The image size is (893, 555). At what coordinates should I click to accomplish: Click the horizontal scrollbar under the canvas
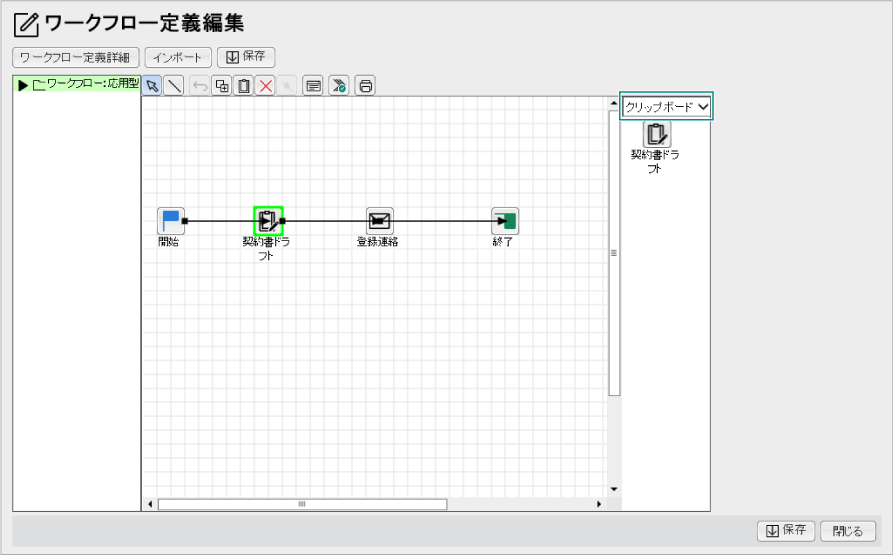coord(301,504)
